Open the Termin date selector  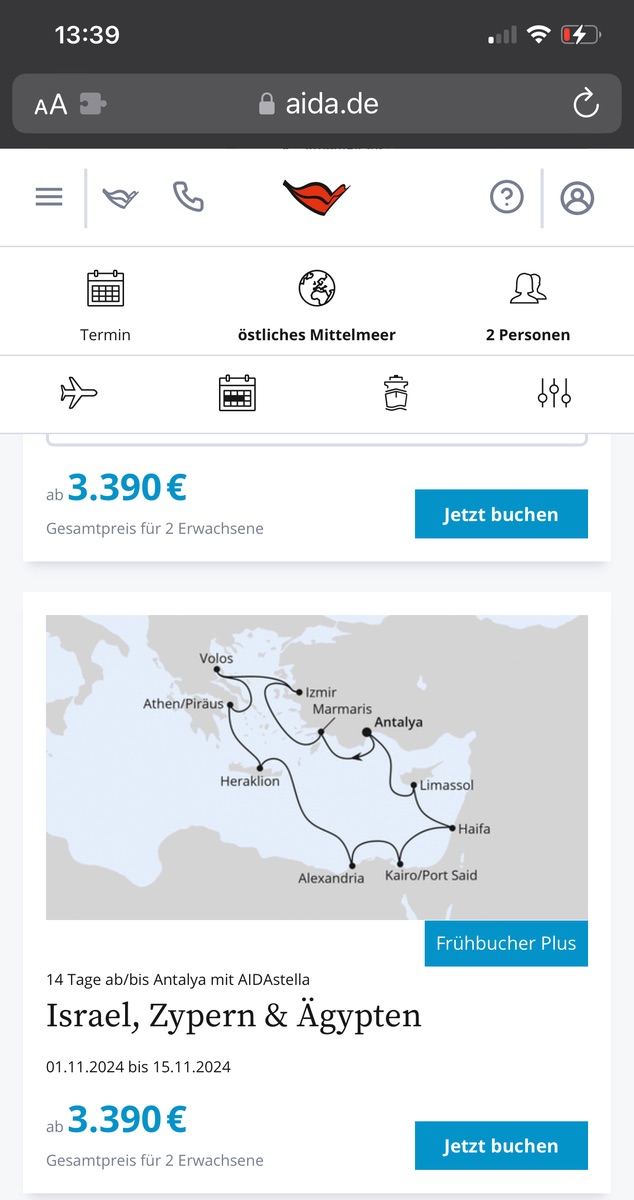click(105, 305)
